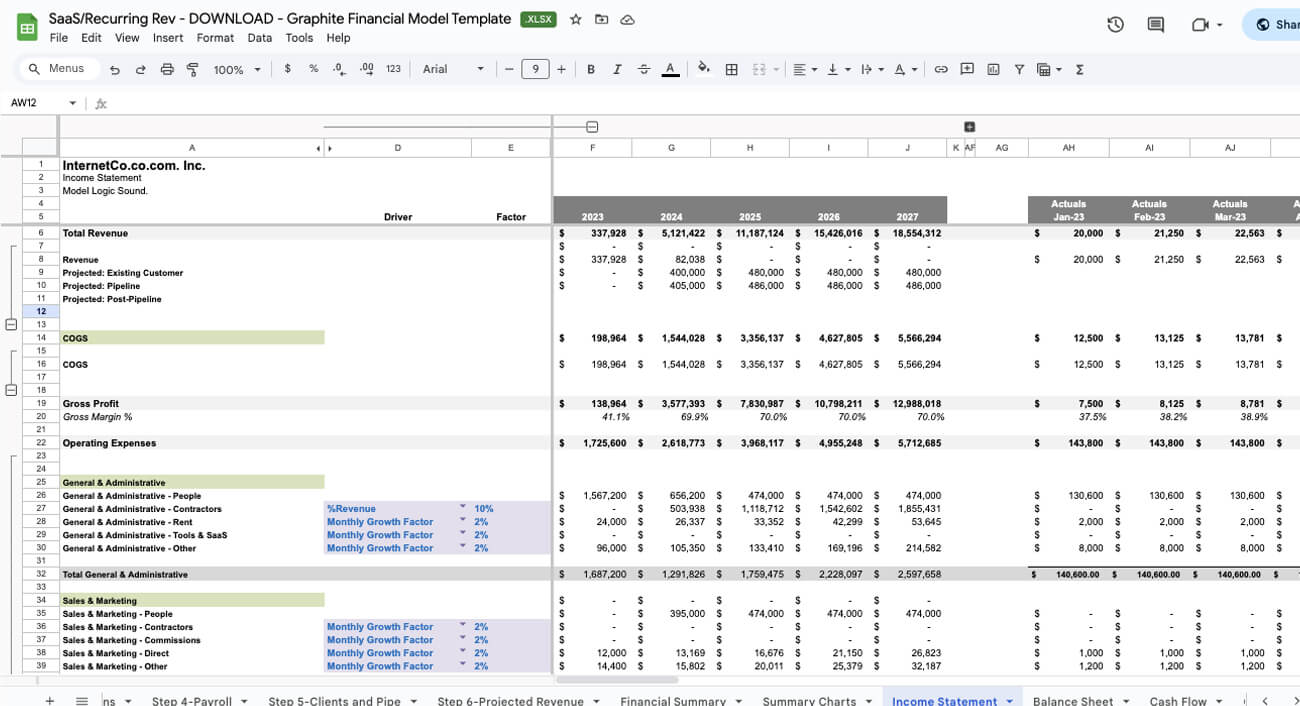Image resolution: width=1300 pixels, height=706 pixels.
Task: Move the document to a folder
Action: click(601, 20)
